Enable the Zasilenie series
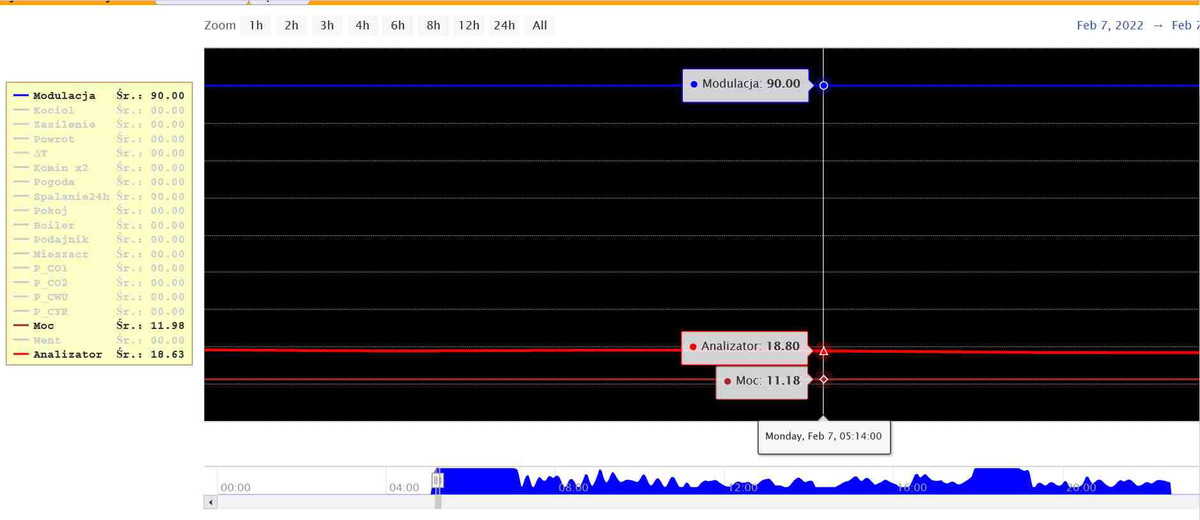 tap(64, 124)
